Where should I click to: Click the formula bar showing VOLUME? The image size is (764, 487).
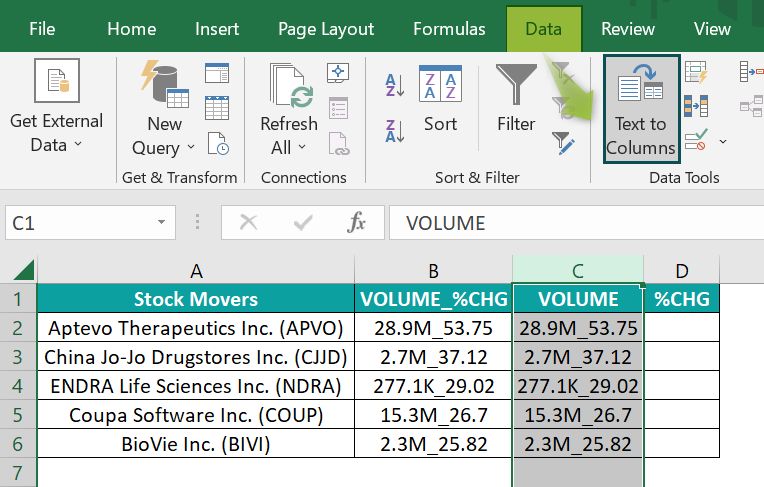[576, 223]
